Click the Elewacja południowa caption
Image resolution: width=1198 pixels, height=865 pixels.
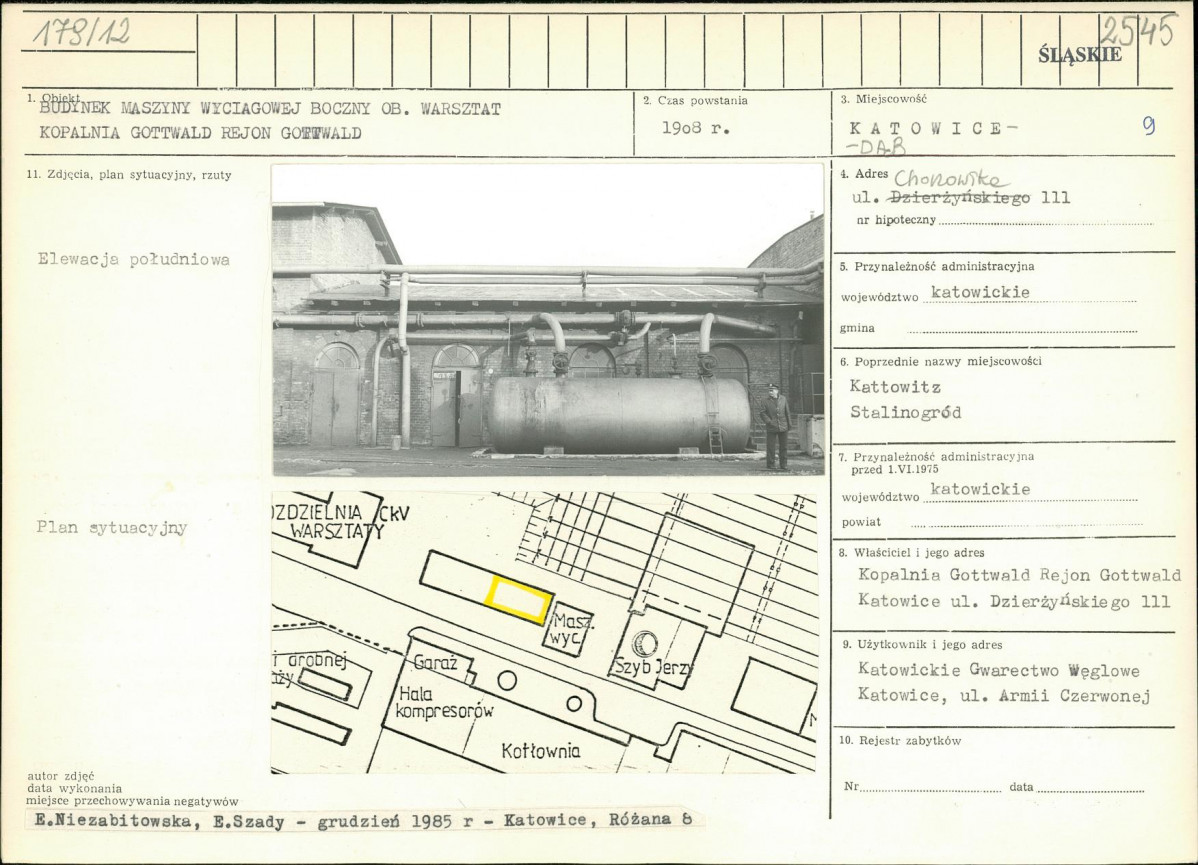[x=133, y=260]
